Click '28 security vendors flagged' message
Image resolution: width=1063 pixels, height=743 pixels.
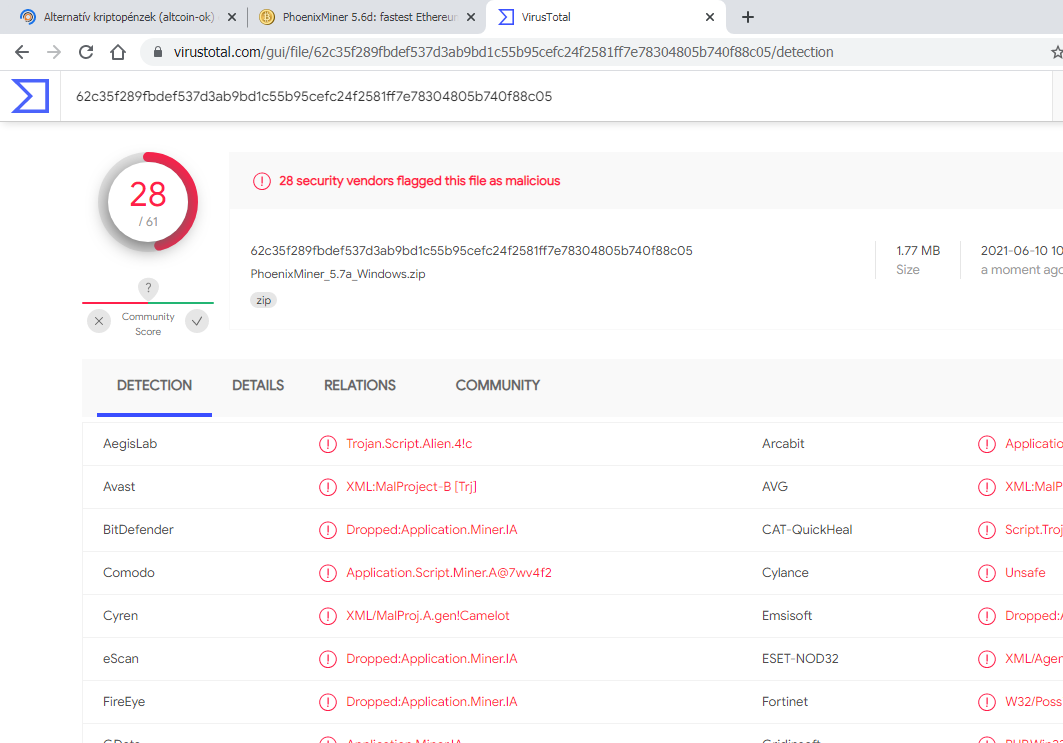(x=420, y=181)
